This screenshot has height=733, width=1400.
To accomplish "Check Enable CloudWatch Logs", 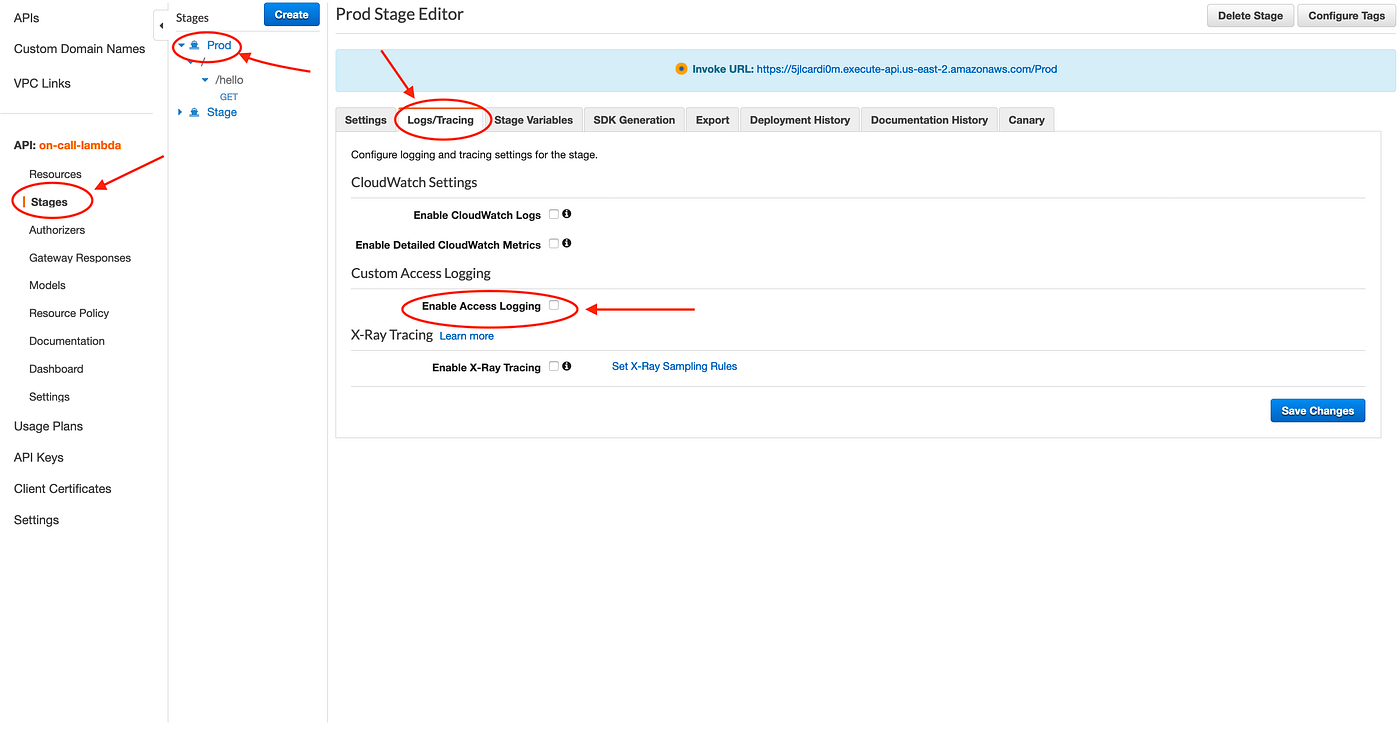I will click(x=553, y=213).
